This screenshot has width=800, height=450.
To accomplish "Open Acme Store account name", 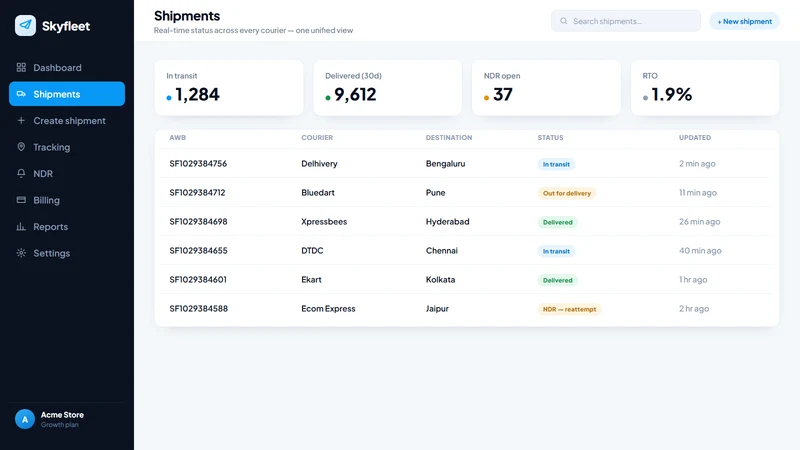I will click(x=62, y=415).
